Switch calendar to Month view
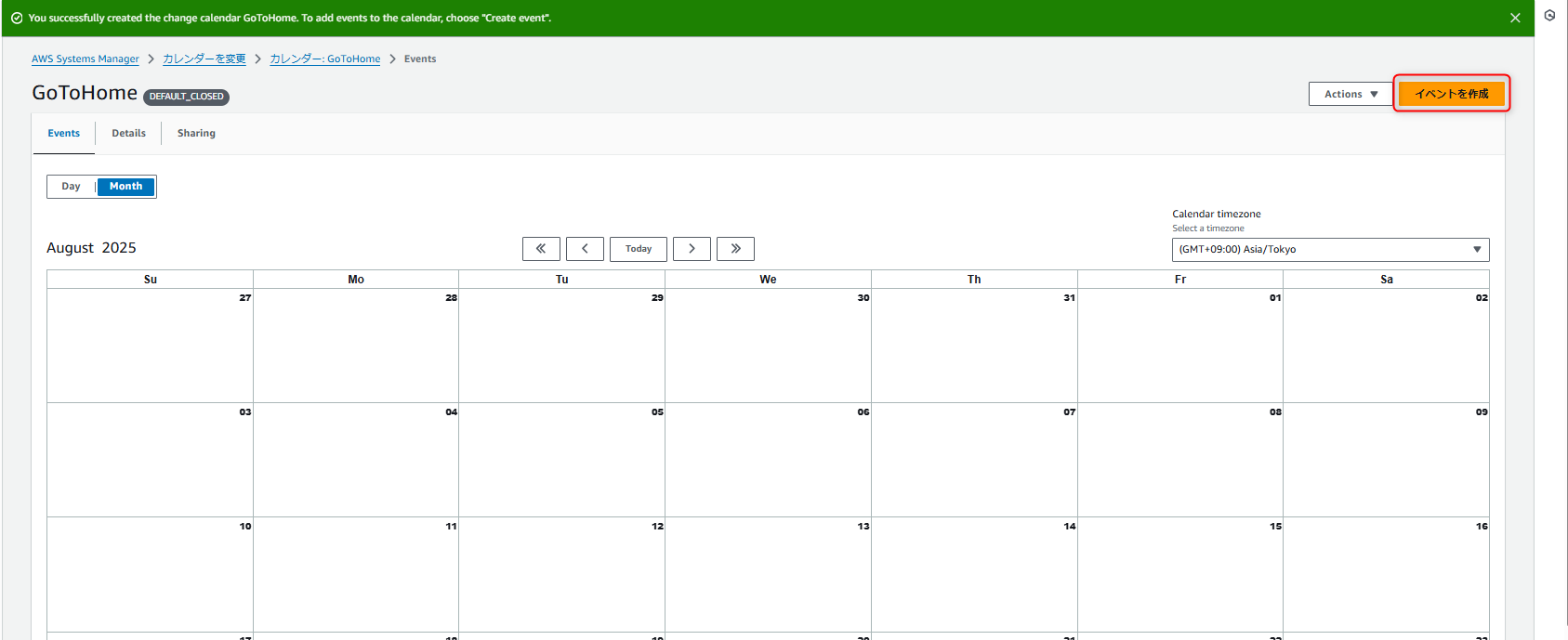Viewport: 1568px width, 640px height. (126, 187)
